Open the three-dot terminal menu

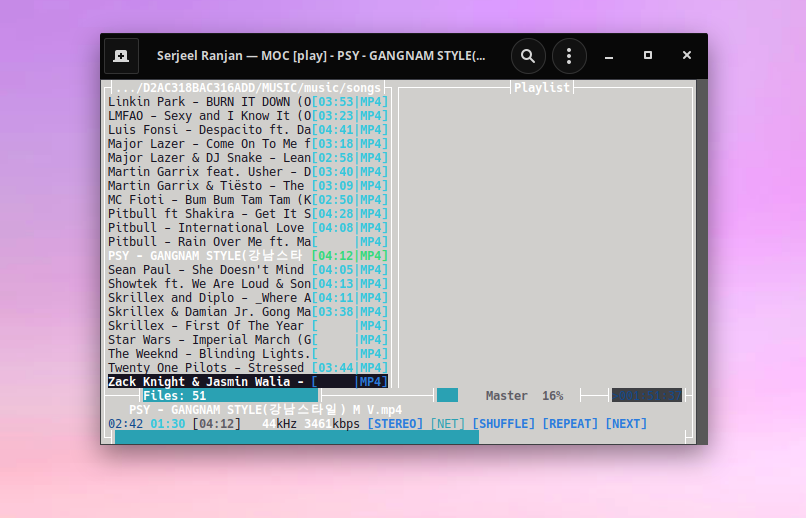pos(569,56)
